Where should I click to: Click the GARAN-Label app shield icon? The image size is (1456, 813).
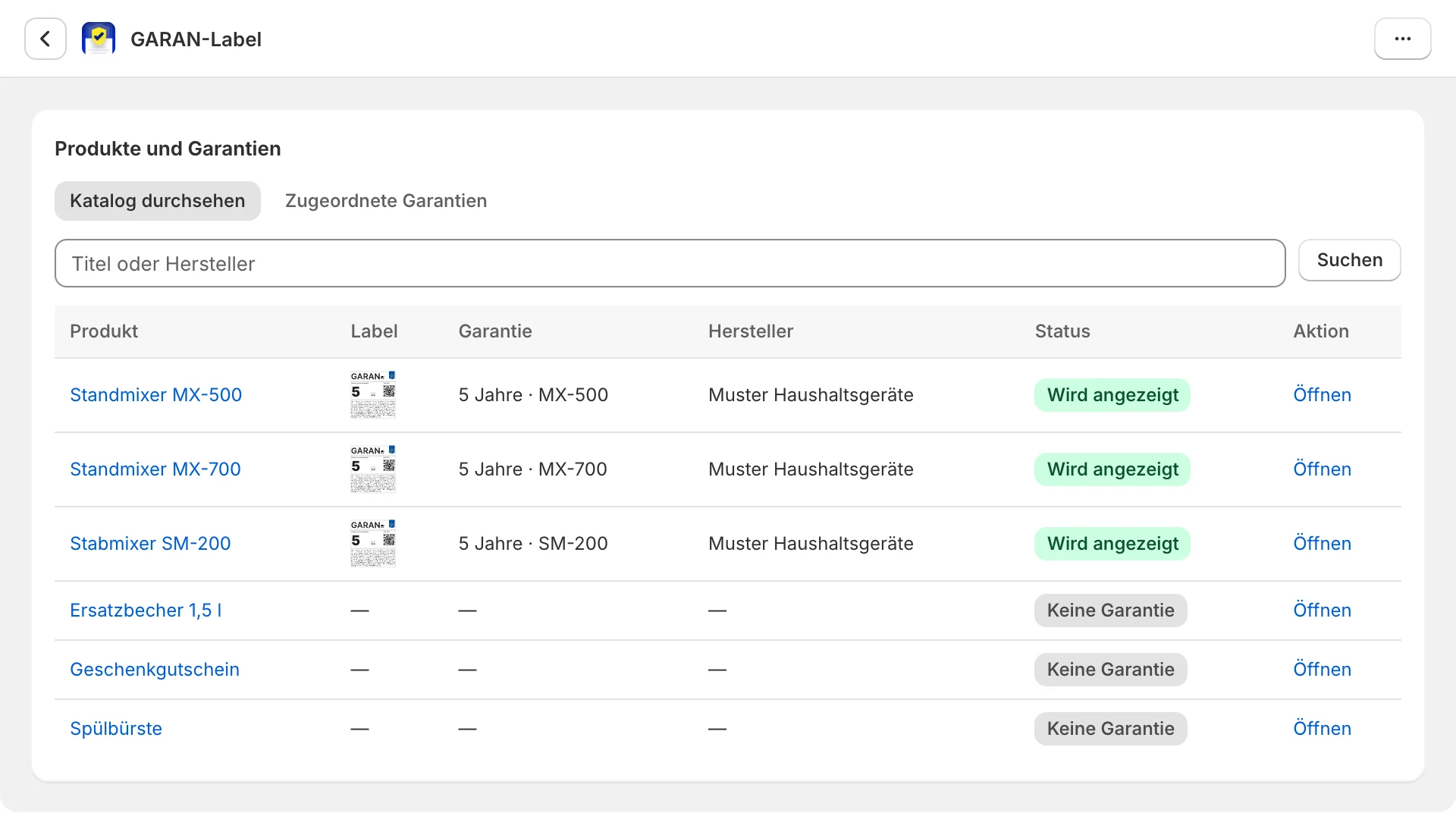tap(99, 39)
